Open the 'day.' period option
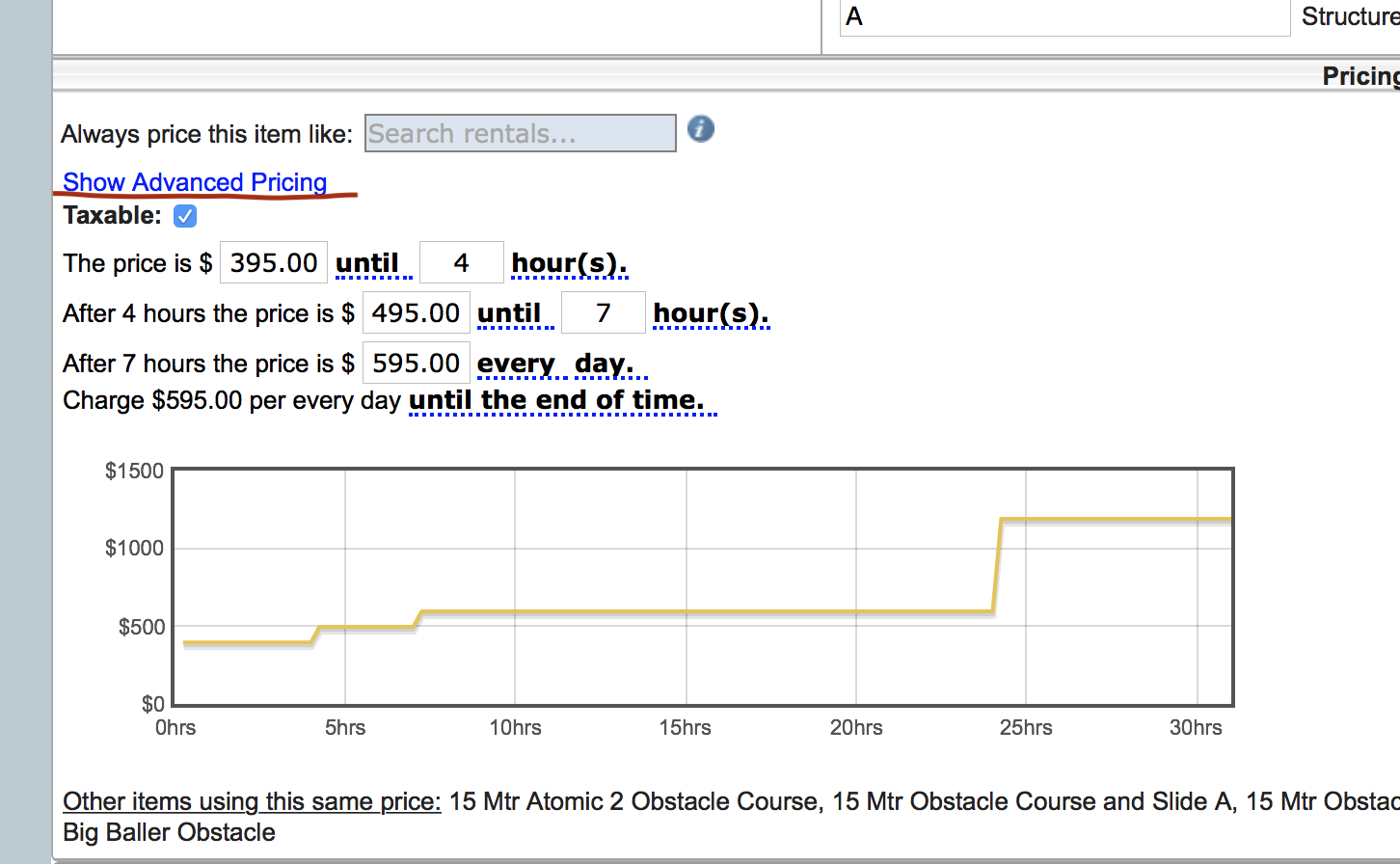Viewport: 1400px width, 864px height. [605, 364]
